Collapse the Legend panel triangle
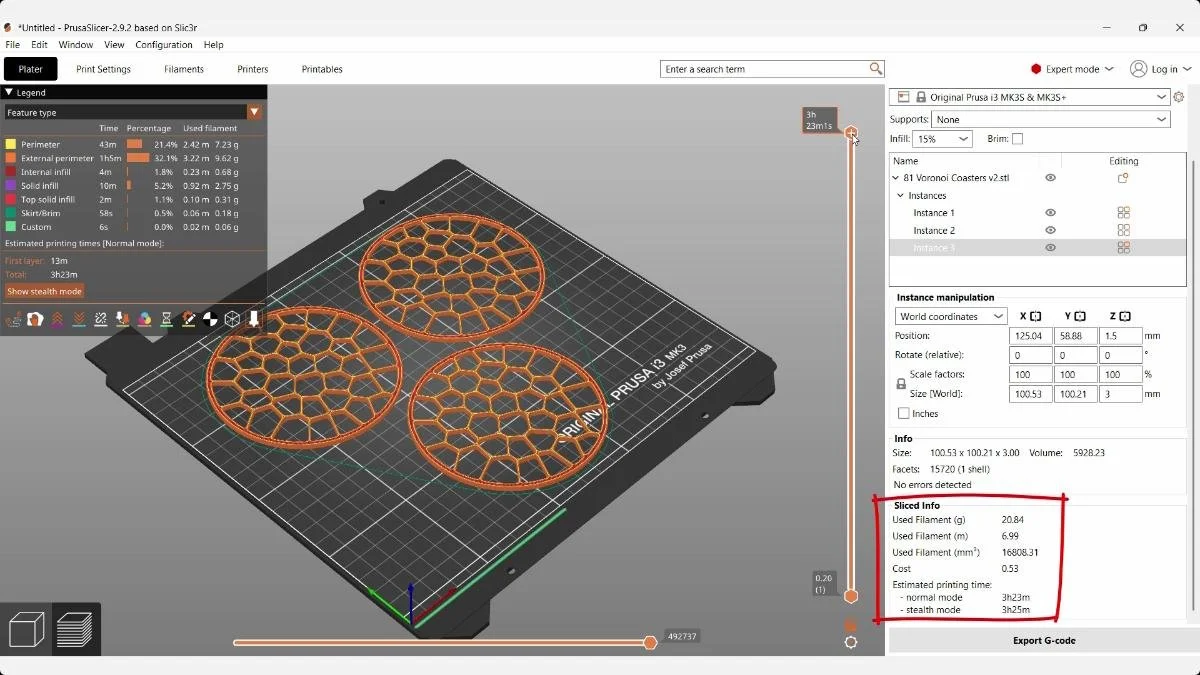1200x675 pixels. tap(9, 92)
